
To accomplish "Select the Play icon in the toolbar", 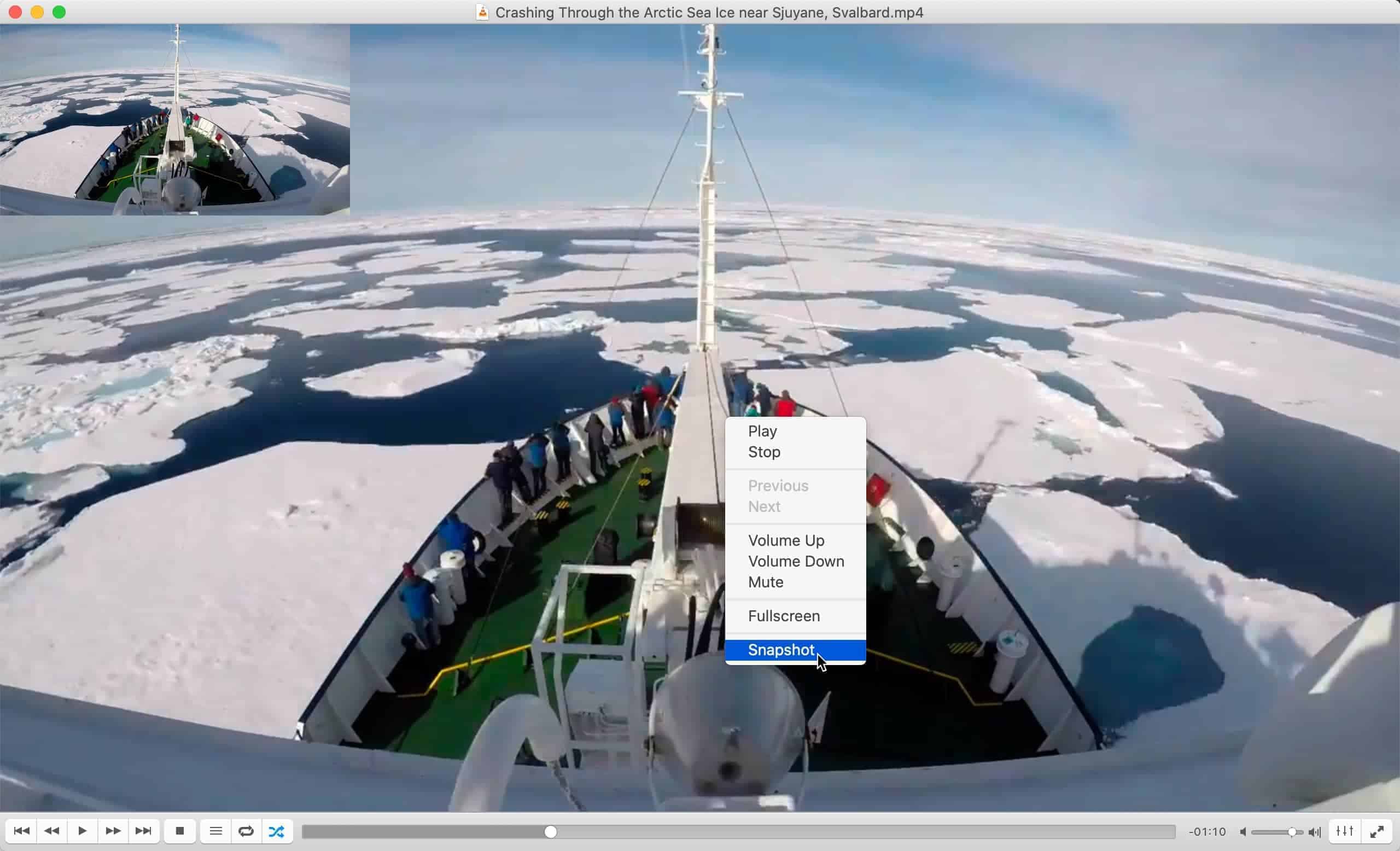I will coord(83,831).
